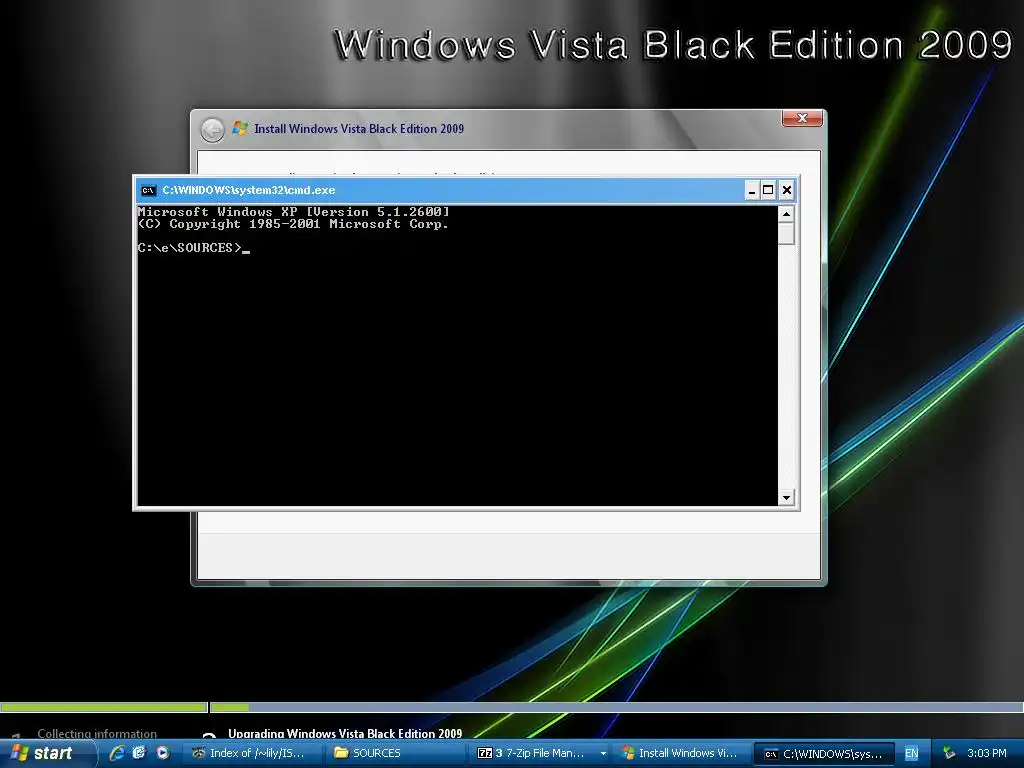Click the 'Microsoft Windows XP [Version 5.1.2600]' line

(294, 212)
